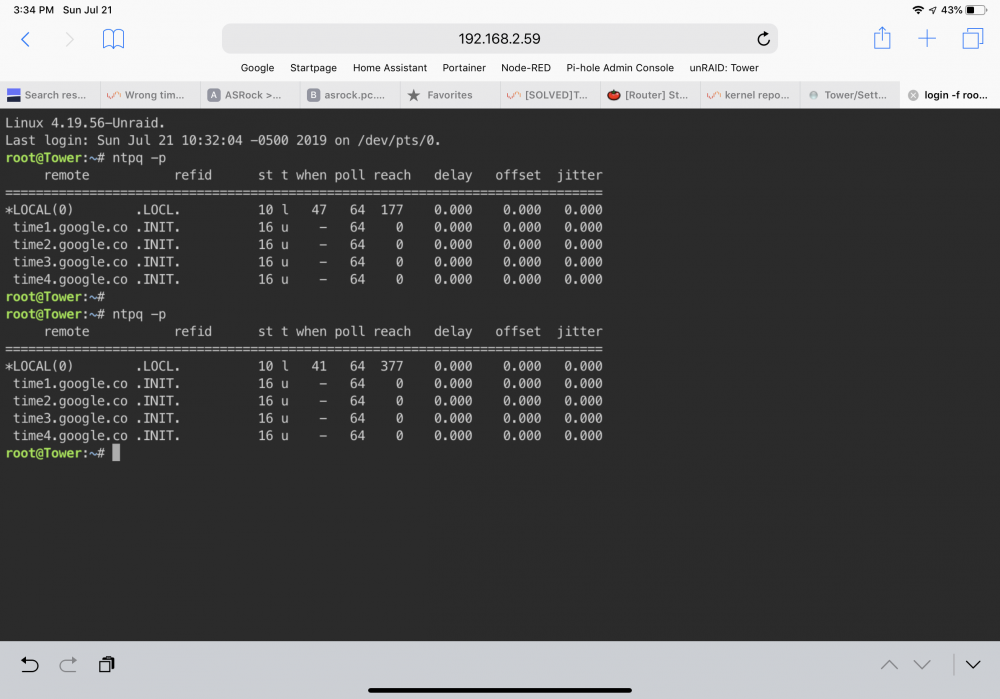Switch to the 'Wrong tim...' tab
The width and height of the screenshot is (1000, 699).
(x=150, y=95)
